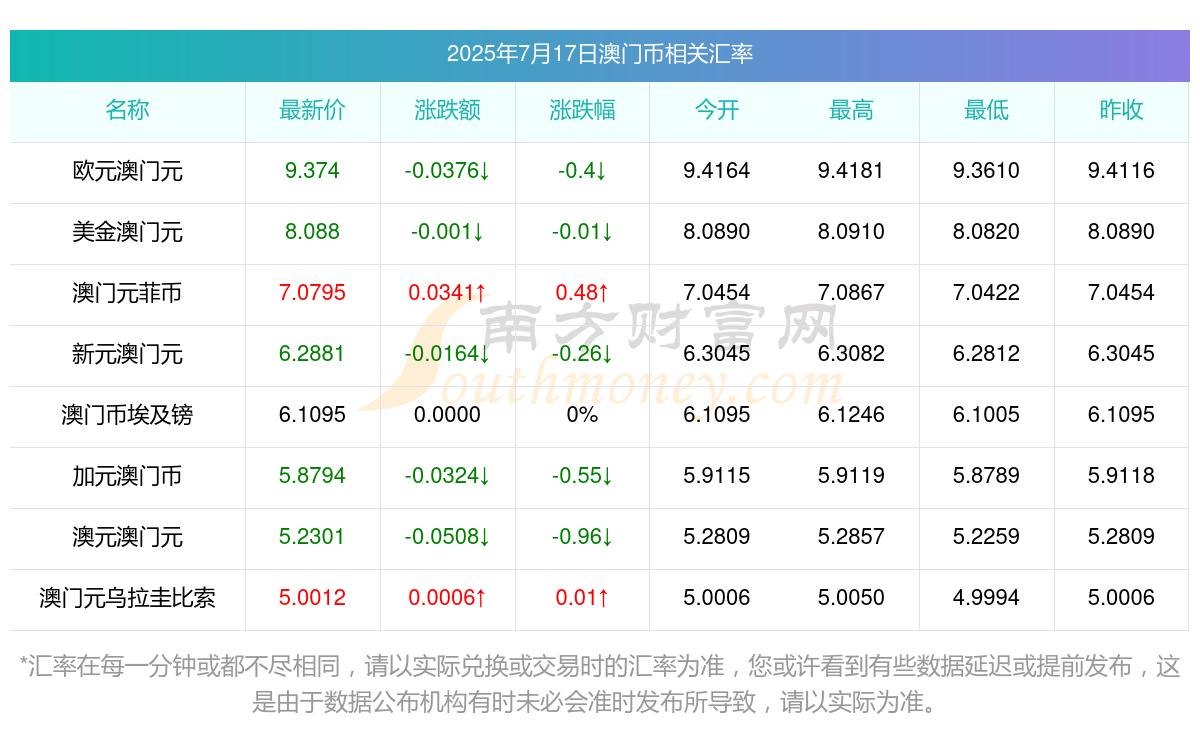Click percent change -0.26↓
Image resolution: width=1200 pixels, height=733 pixels.
pyautogui.click(x=583, y=354)
